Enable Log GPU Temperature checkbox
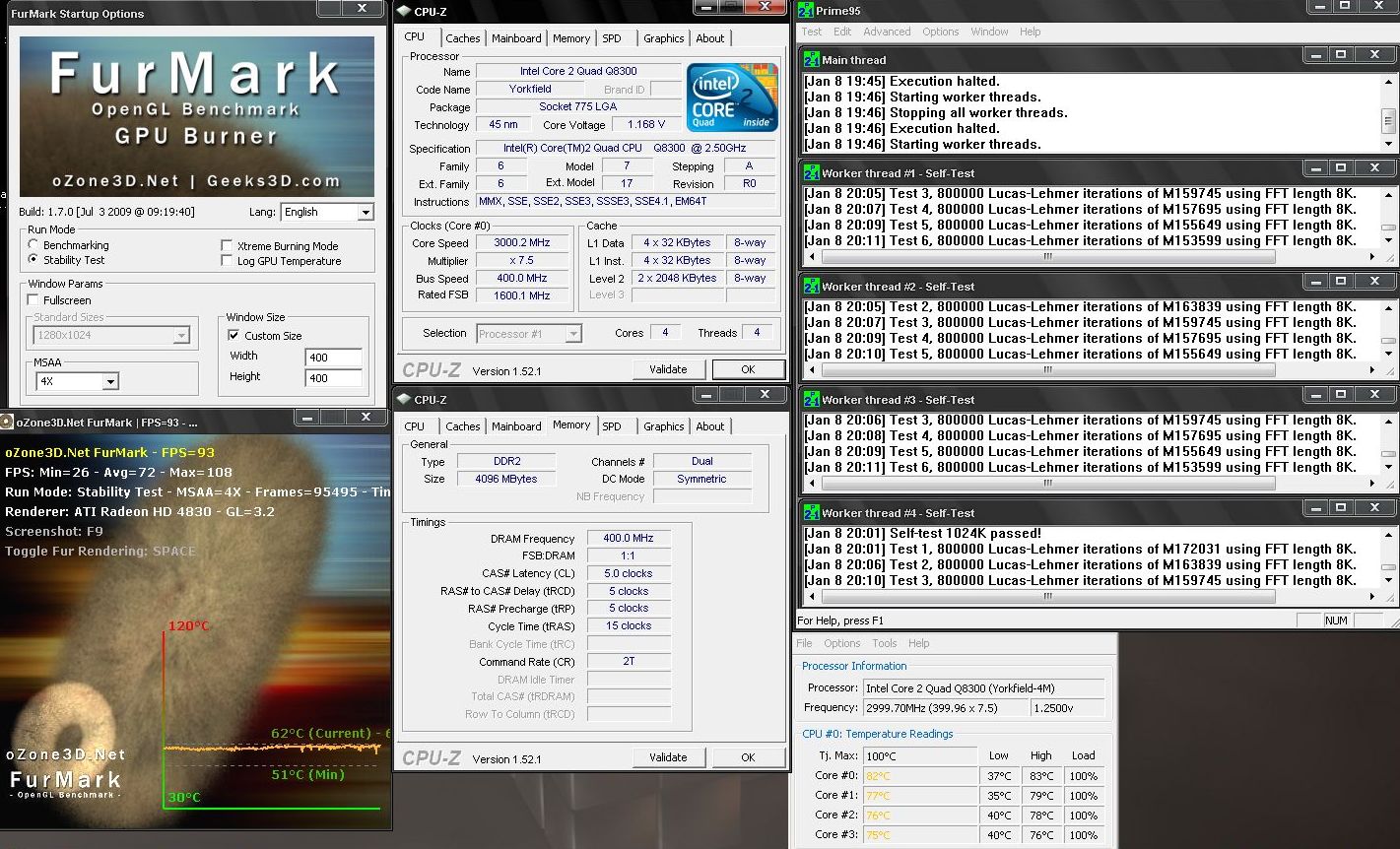1400x849 pixels. 228,261
